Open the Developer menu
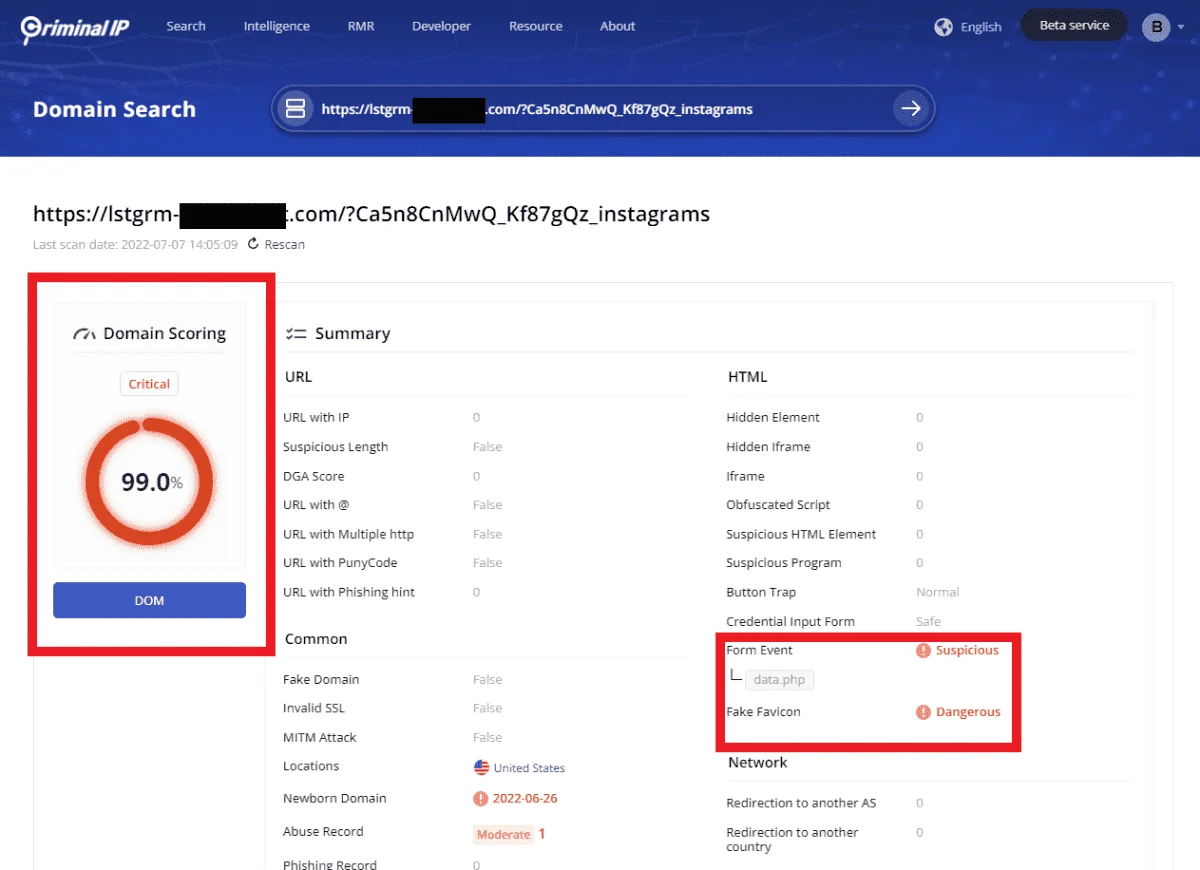This screenshot has width=1200, height=870. [x=441, y=26]
